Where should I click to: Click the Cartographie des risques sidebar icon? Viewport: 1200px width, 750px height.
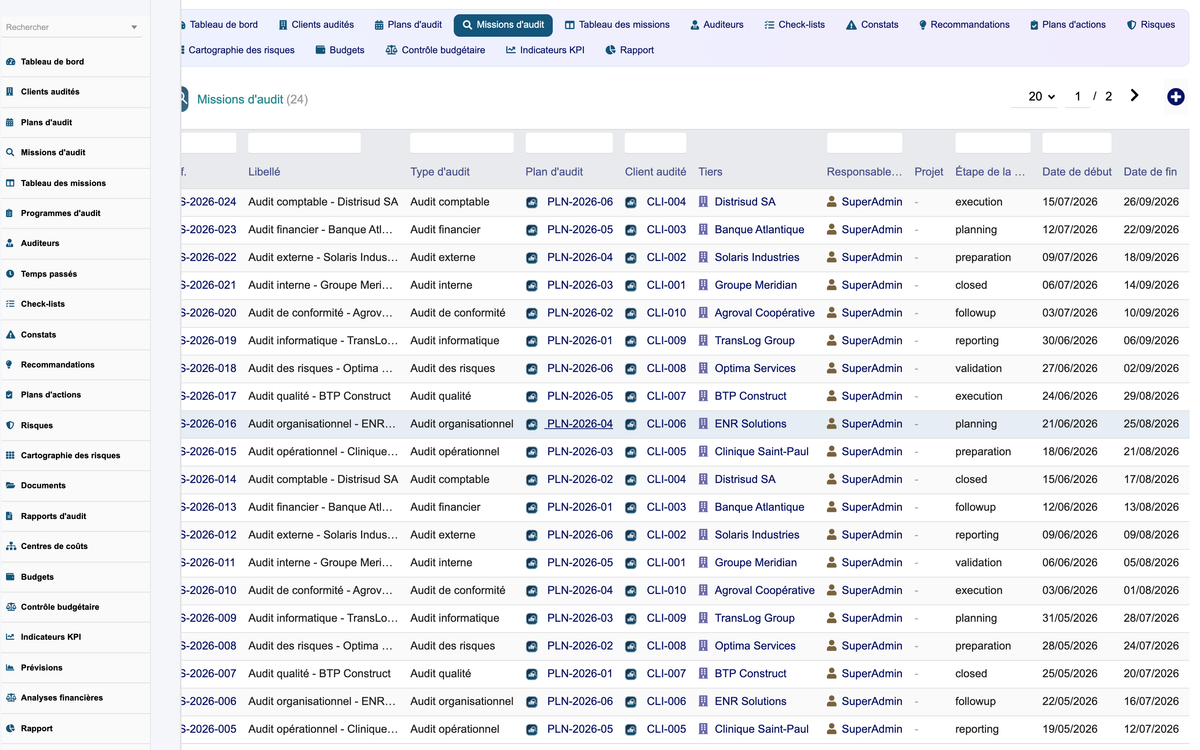tap(10, 455)
